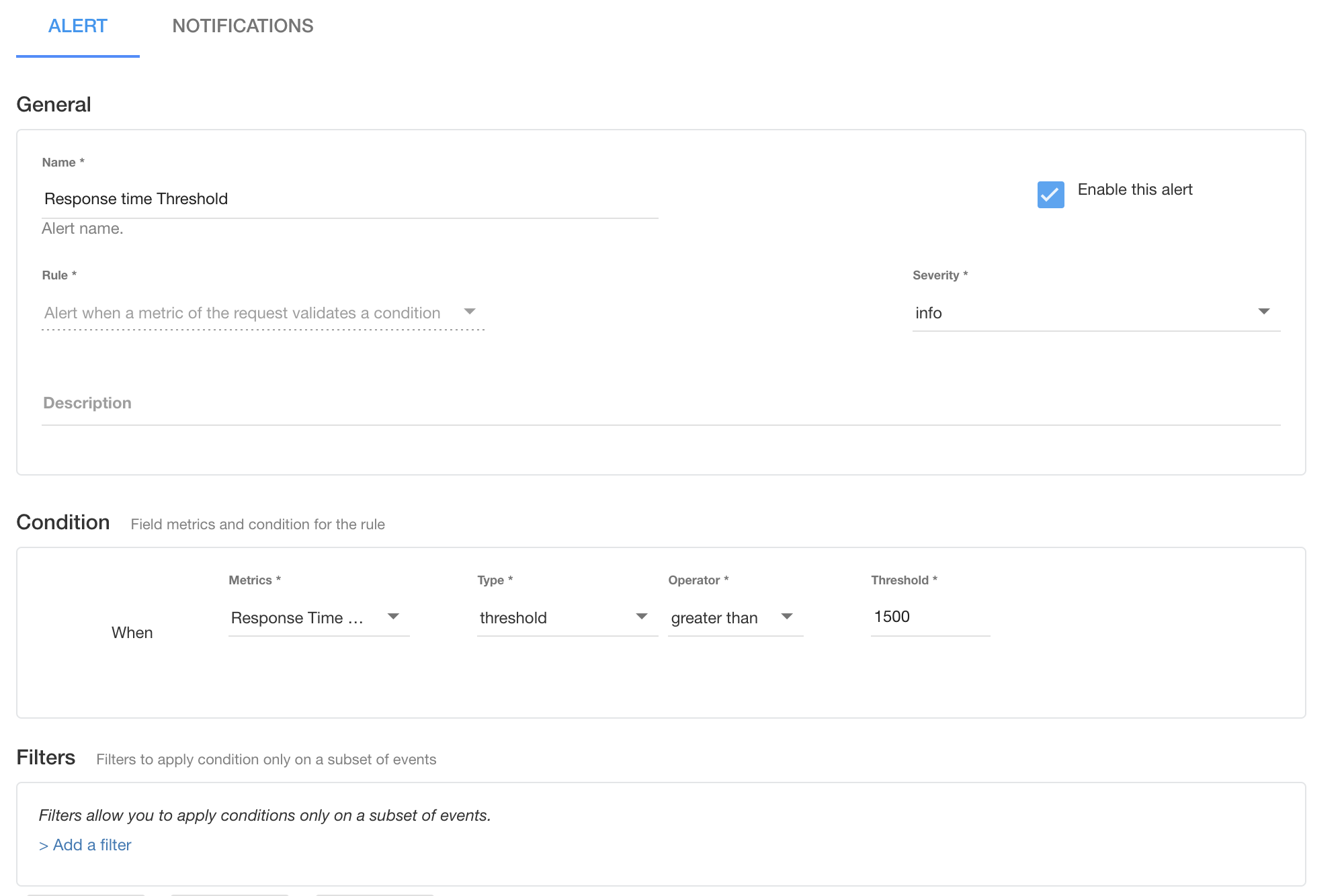Select the ALERT tab
This screenshot has height=896, width=1344.
78,26
